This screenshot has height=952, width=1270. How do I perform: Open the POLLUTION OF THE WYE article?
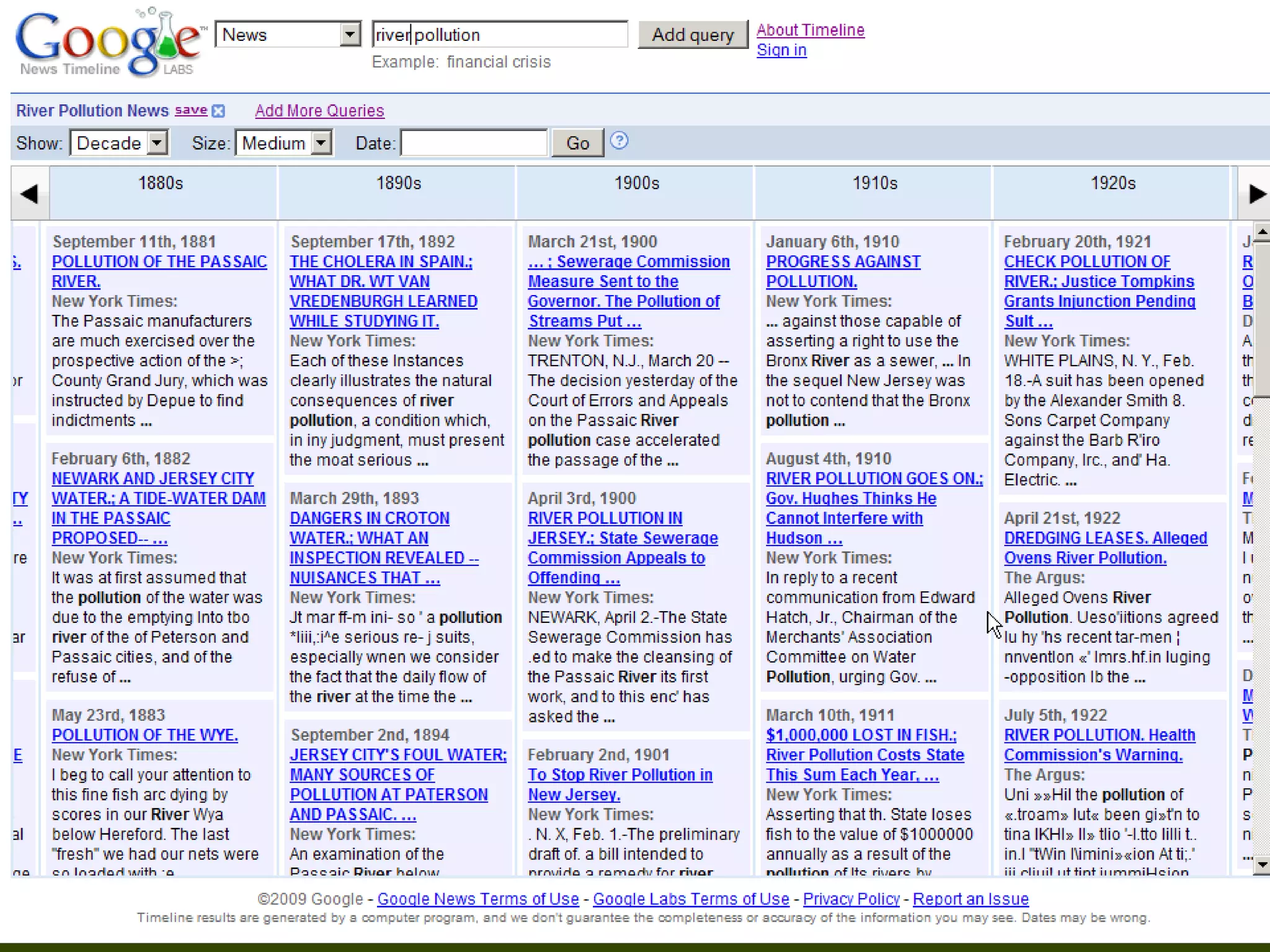click(144, 735)
